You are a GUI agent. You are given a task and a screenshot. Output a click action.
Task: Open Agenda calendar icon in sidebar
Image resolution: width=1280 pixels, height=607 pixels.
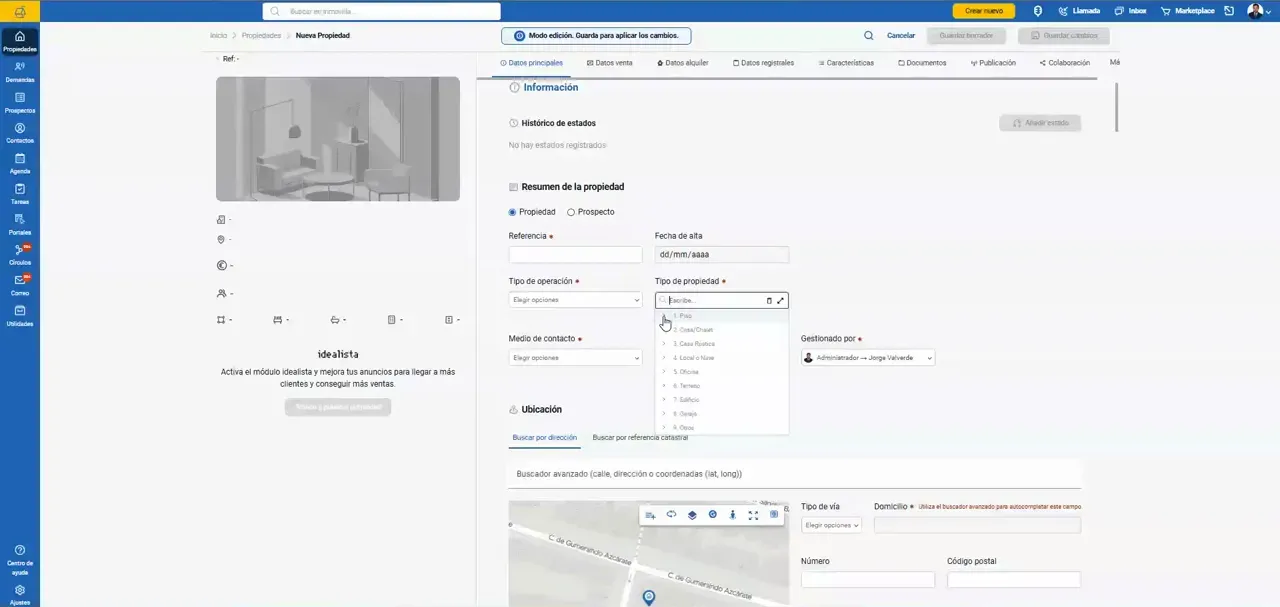[x=20, y=163]
